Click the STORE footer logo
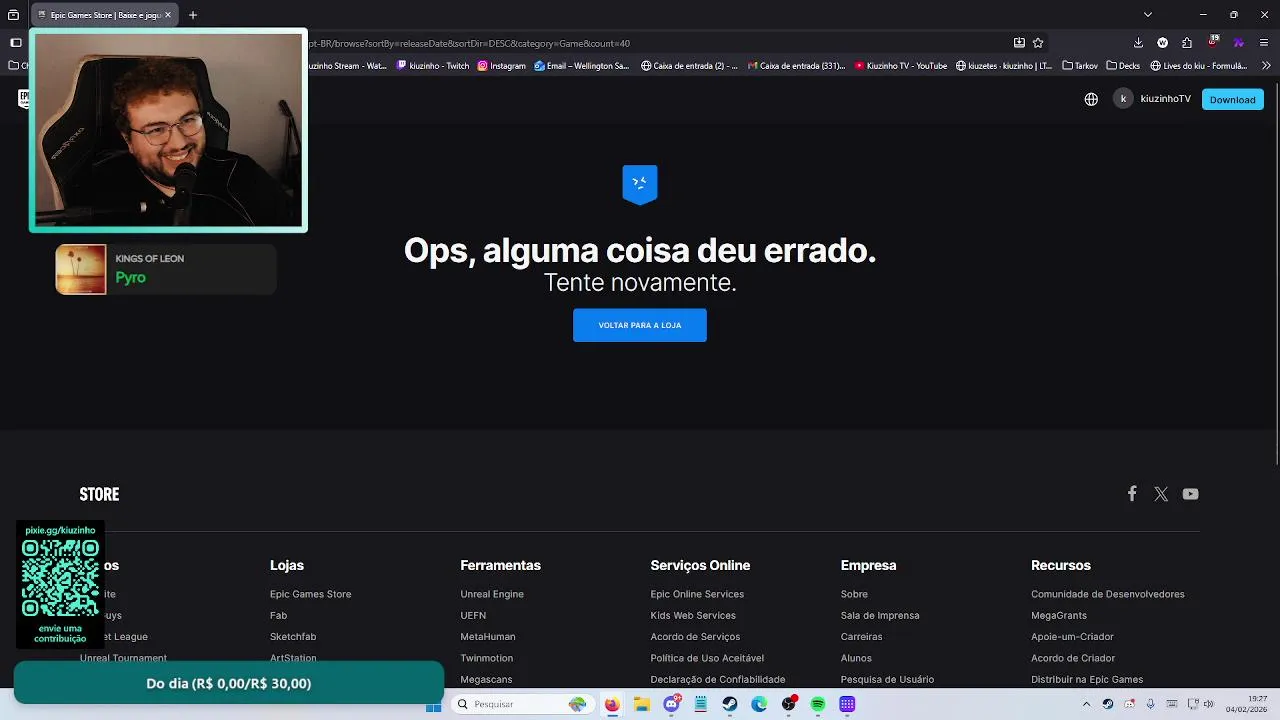Image resolution: width=1280 pixels, height=720 pixels. pos(99,494)
